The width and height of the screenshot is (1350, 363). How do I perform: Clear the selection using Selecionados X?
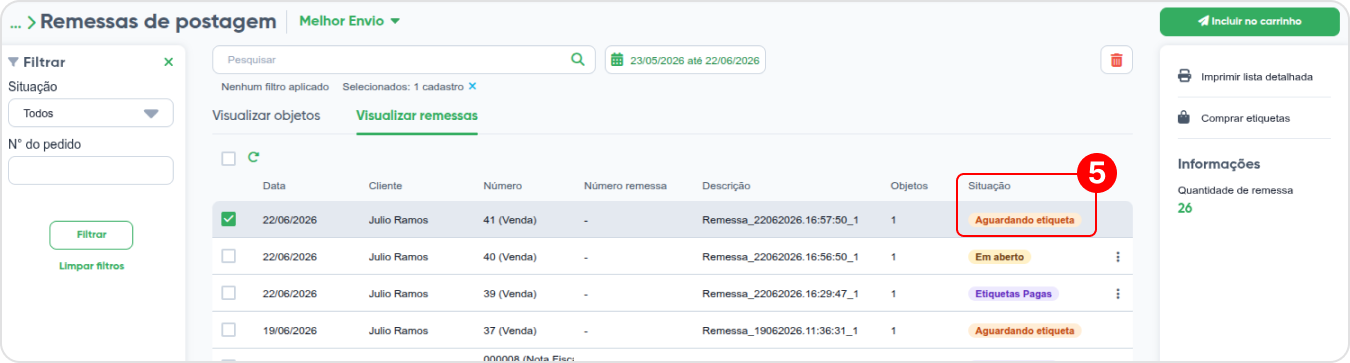473,87
